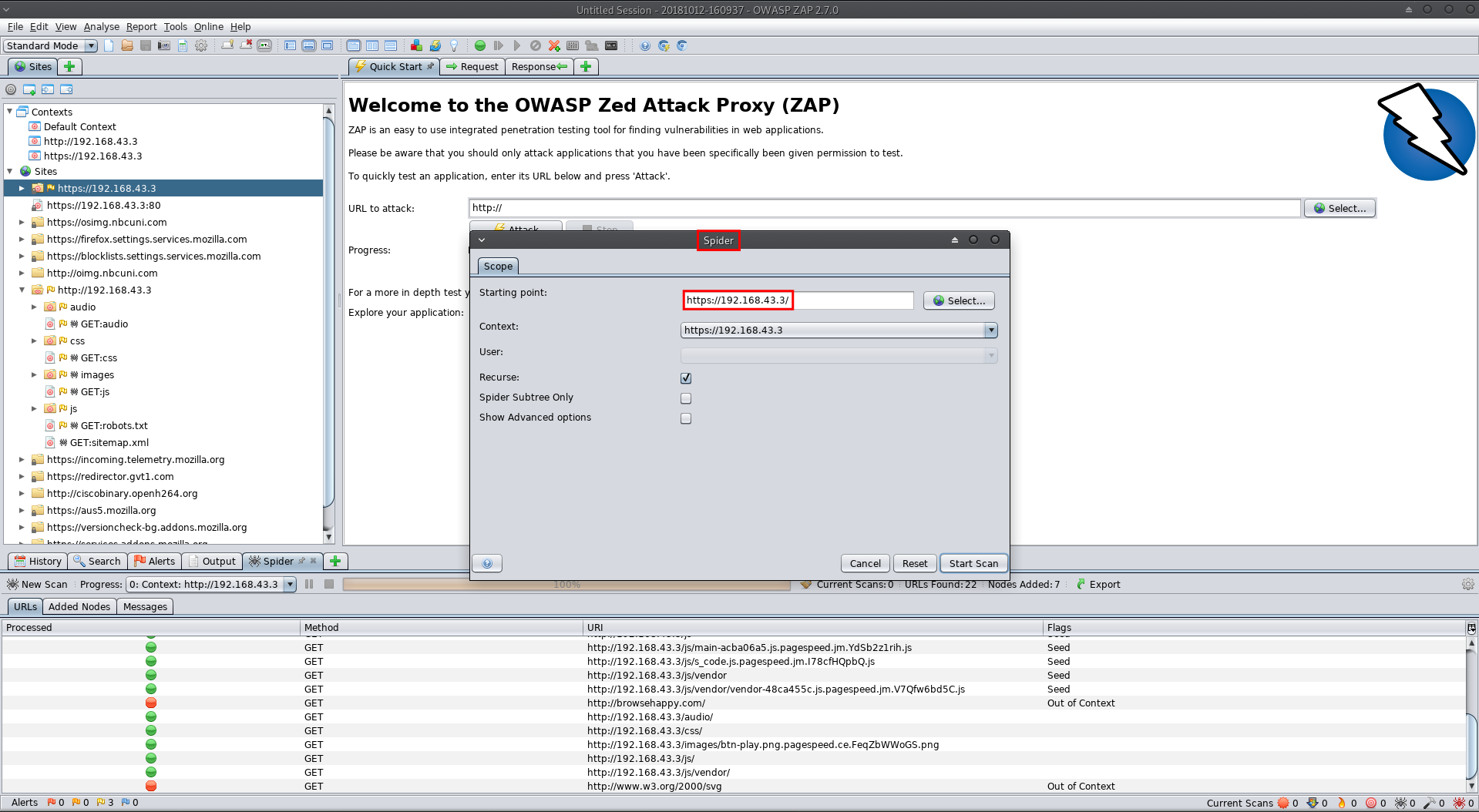Click the blue help icon in the main toolbar
The image size is (1479, 812).
[x=645, y=45]
